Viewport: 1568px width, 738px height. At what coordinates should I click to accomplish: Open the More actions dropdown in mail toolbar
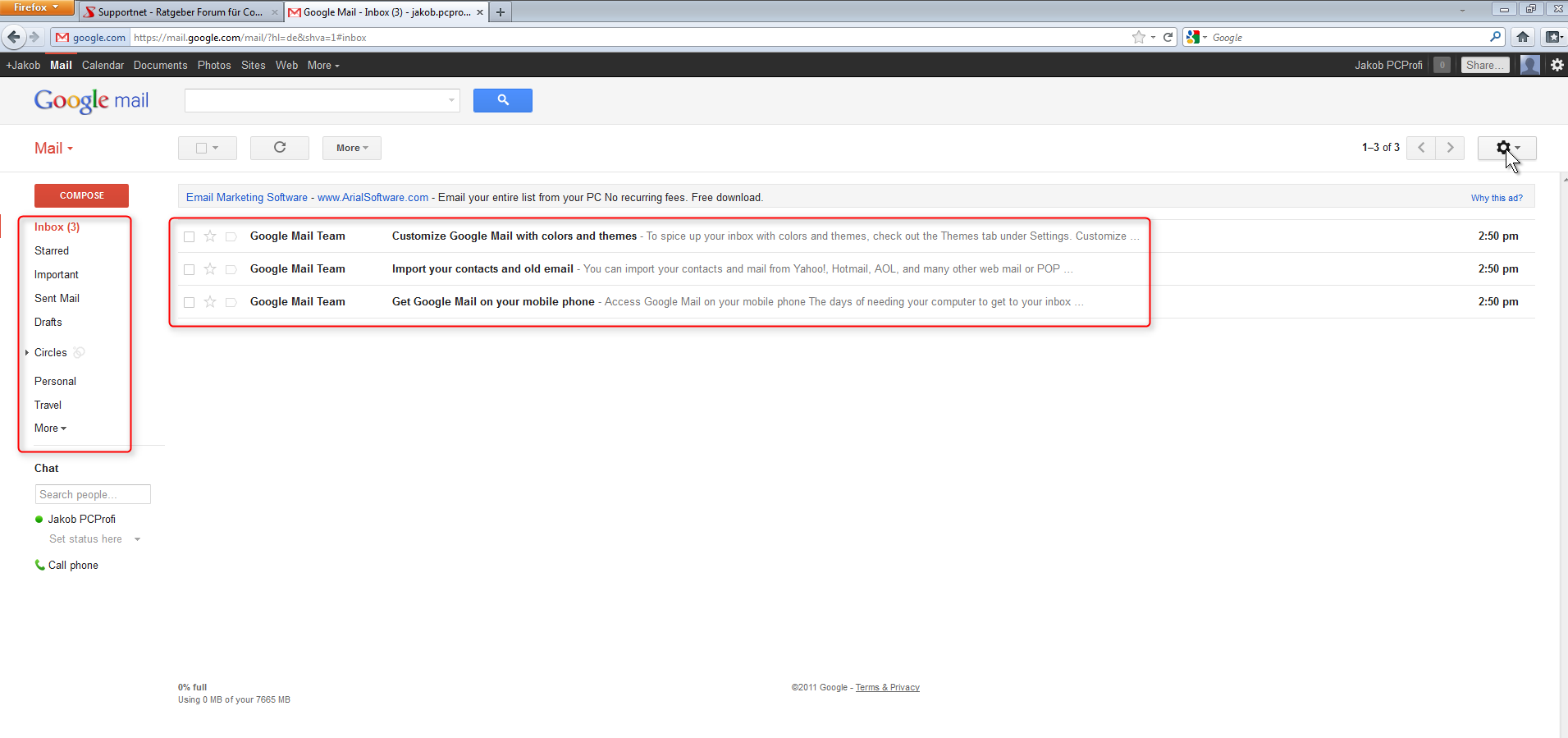click(x=352, y=148)
